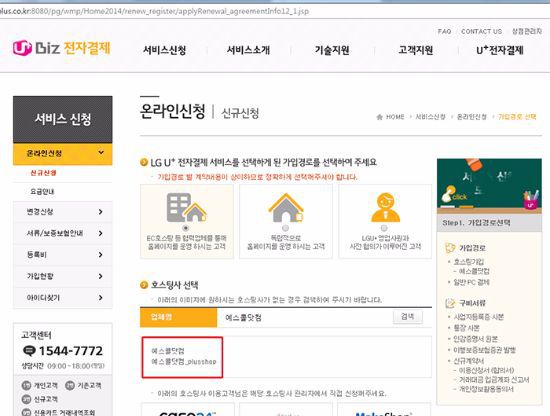Image resolution: width=550 pixels, height=416 pixels.
Task: Click the EC hosting building-and-house icon
Action: 186,207
